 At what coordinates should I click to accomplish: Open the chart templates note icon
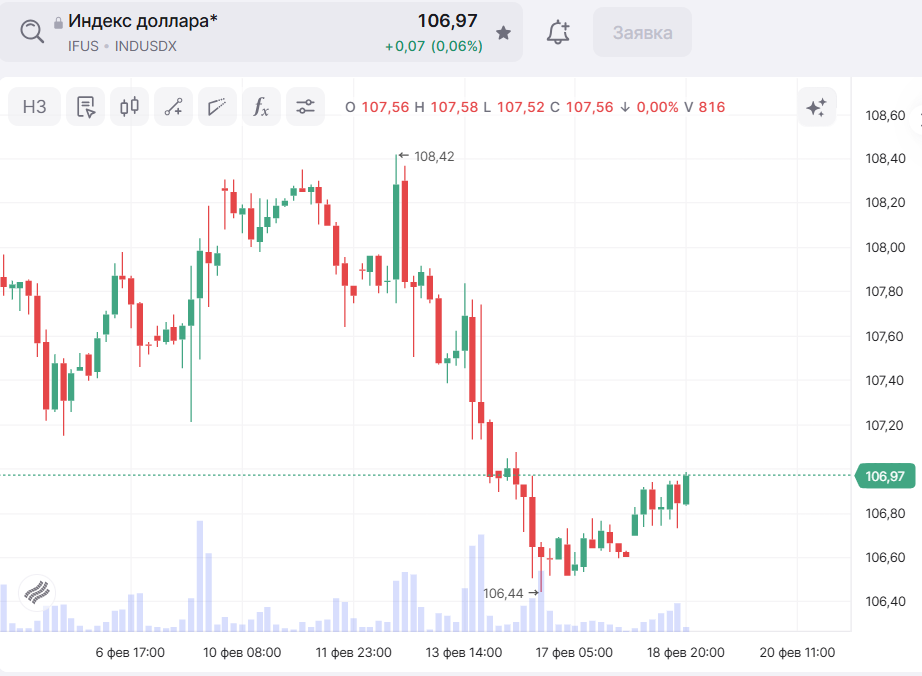86,107
